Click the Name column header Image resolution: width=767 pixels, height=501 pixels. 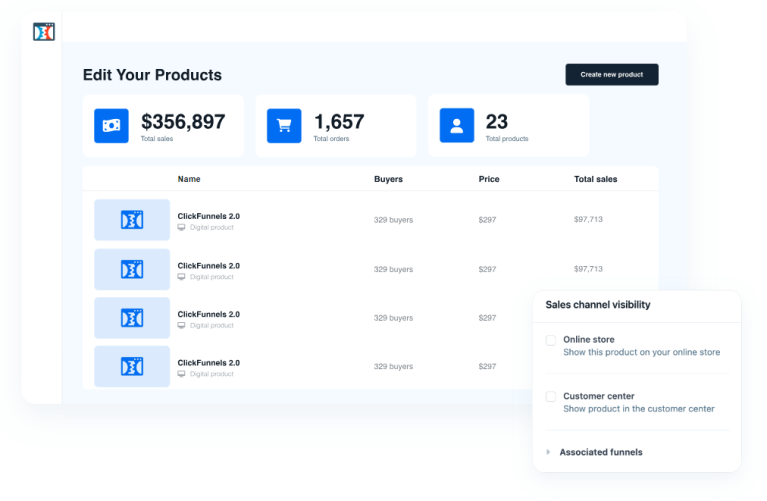[x=189, y=179]
